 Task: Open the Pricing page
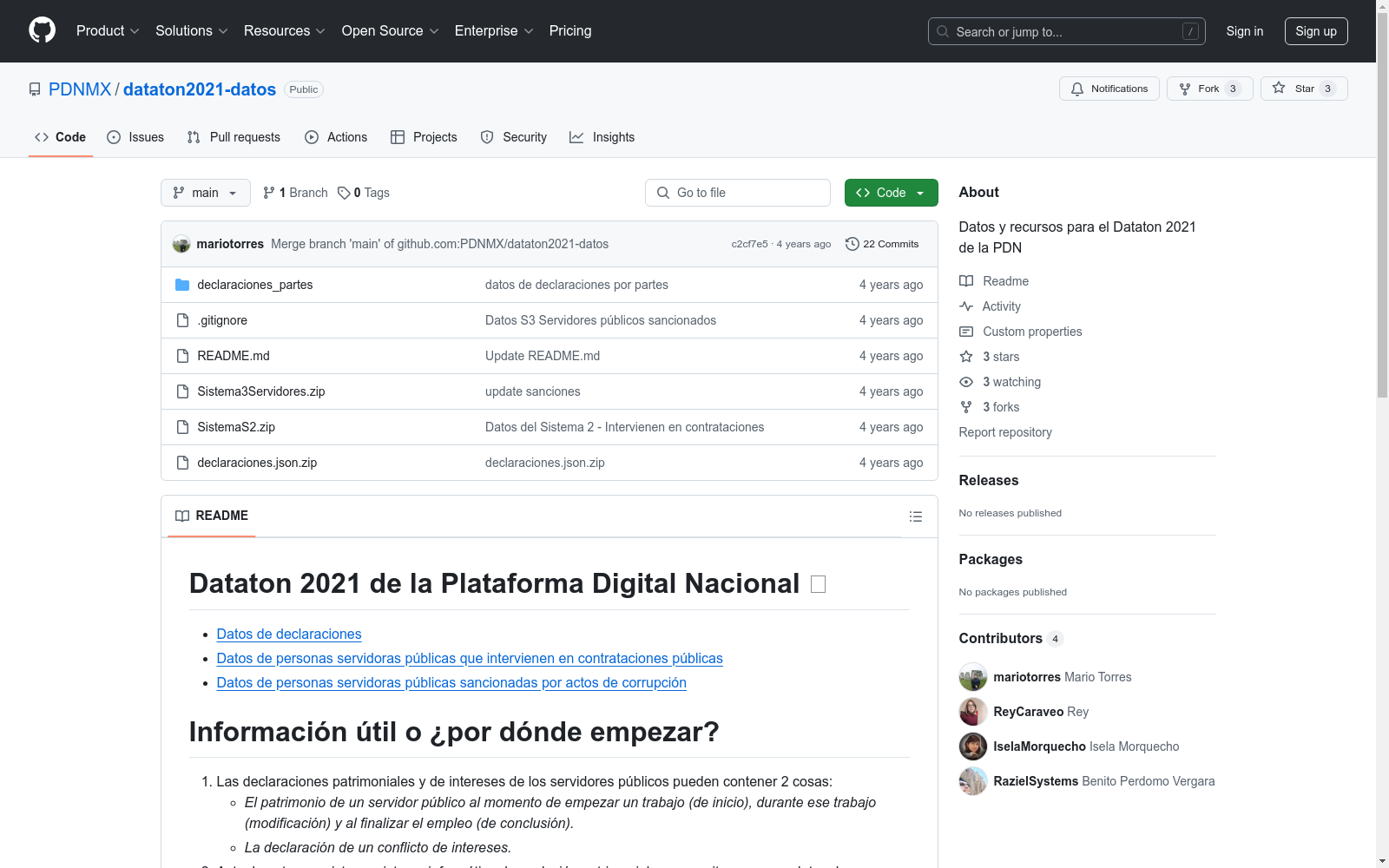pos(570,31)
